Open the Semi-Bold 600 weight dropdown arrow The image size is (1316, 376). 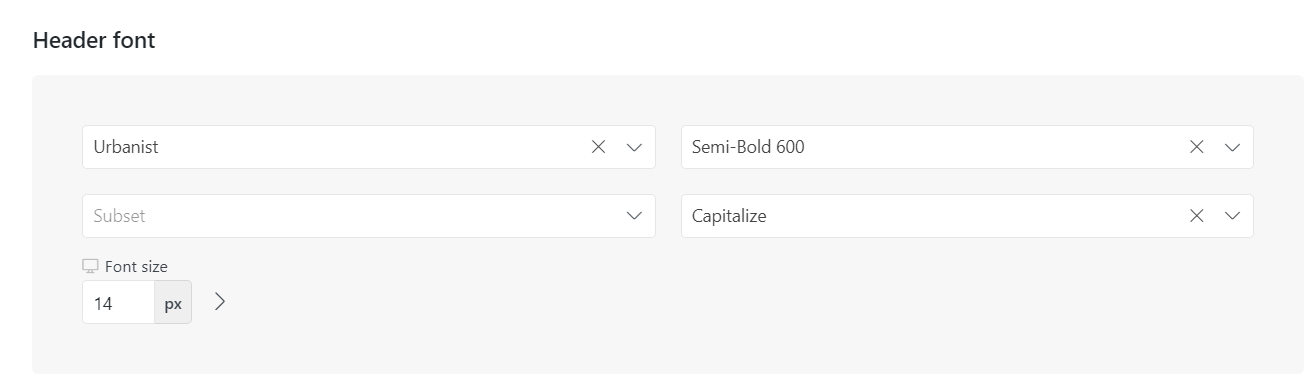point(1232,147)
